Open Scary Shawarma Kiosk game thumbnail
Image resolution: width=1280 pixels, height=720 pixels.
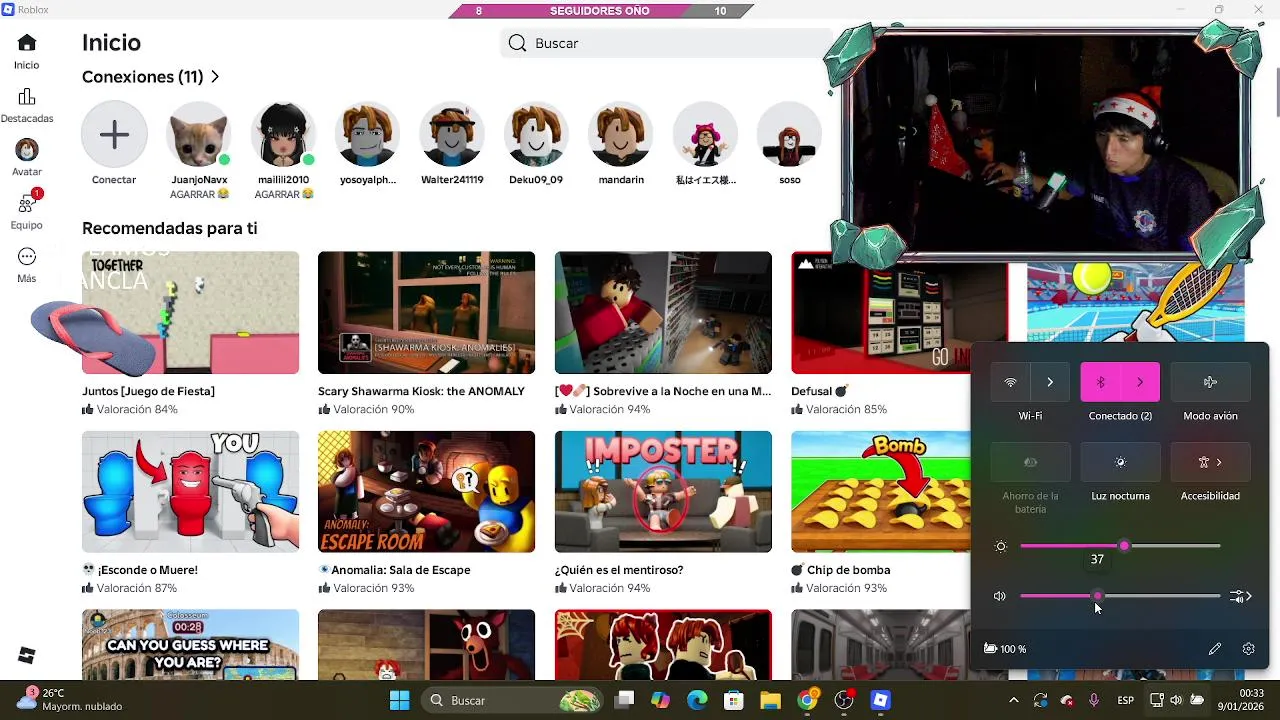[426, 313]
